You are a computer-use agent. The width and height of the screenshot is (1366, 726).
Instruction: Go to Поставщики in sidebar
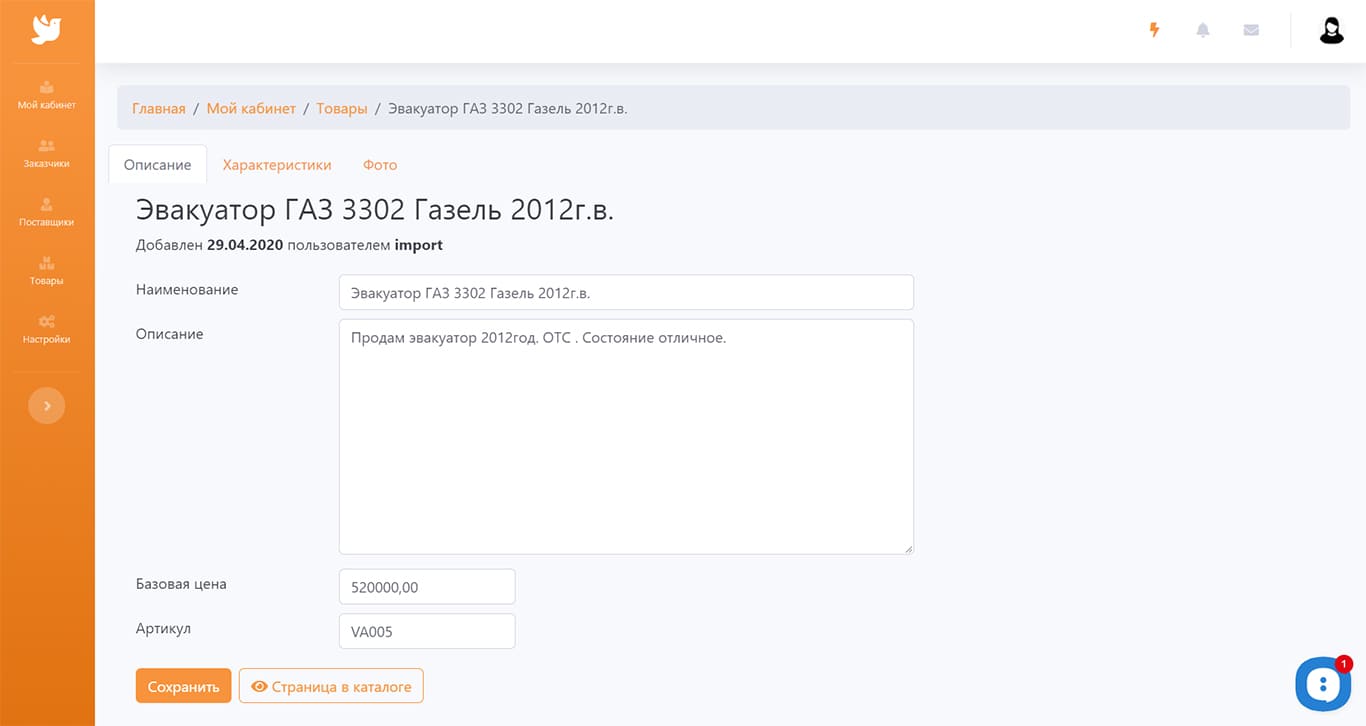(x=47, y=212)
